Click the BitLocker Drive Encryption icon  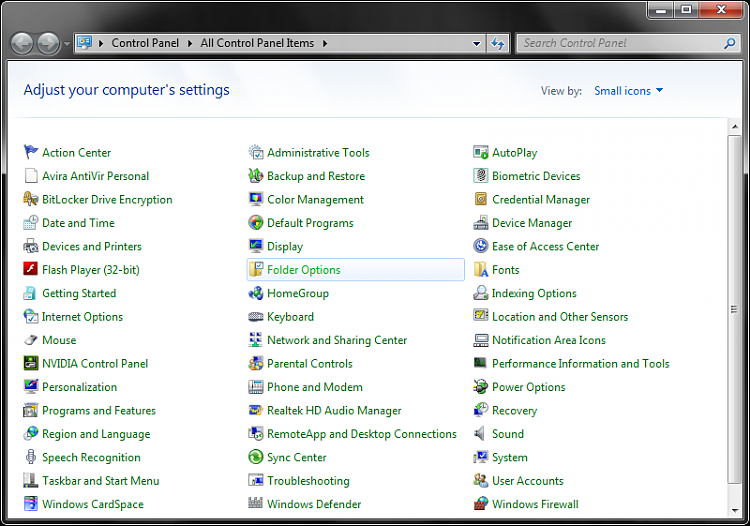coord(31,199)
